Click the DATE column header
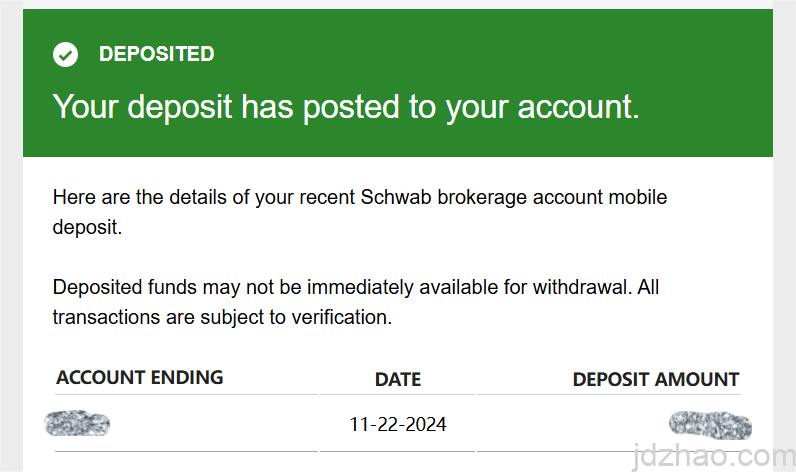 pos(397,379)
